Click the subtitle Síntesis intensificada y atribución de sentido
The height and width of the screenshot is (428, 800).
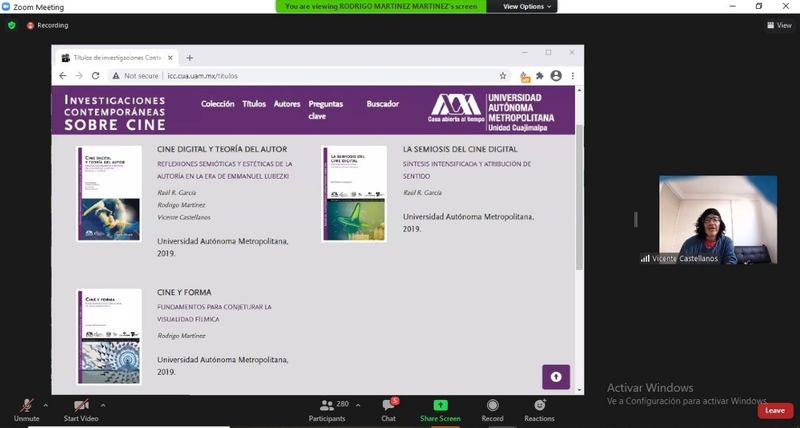tap(467, 170)
